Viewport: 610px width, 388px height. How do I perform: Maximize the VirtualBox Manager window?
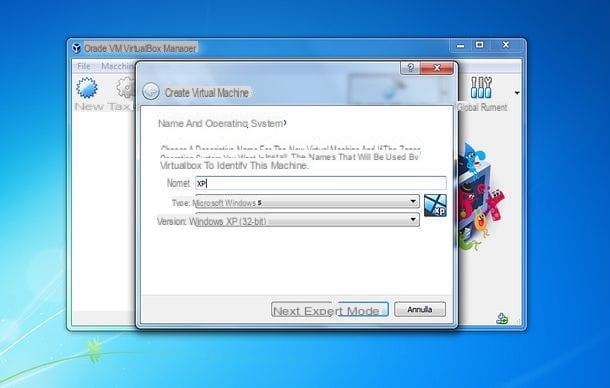pos(480,45)
